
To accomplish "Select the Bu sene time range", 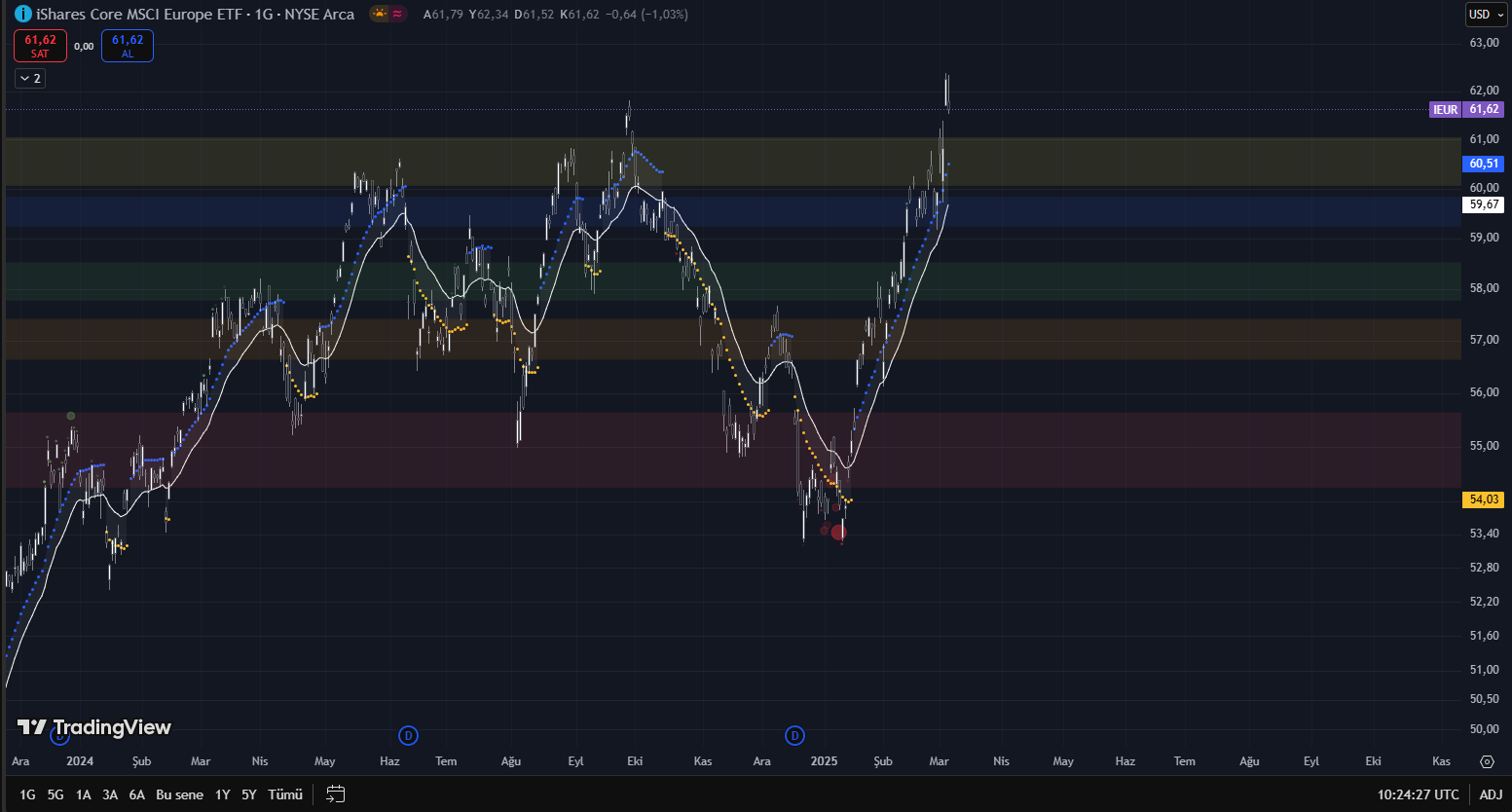I will pos(180,794).
